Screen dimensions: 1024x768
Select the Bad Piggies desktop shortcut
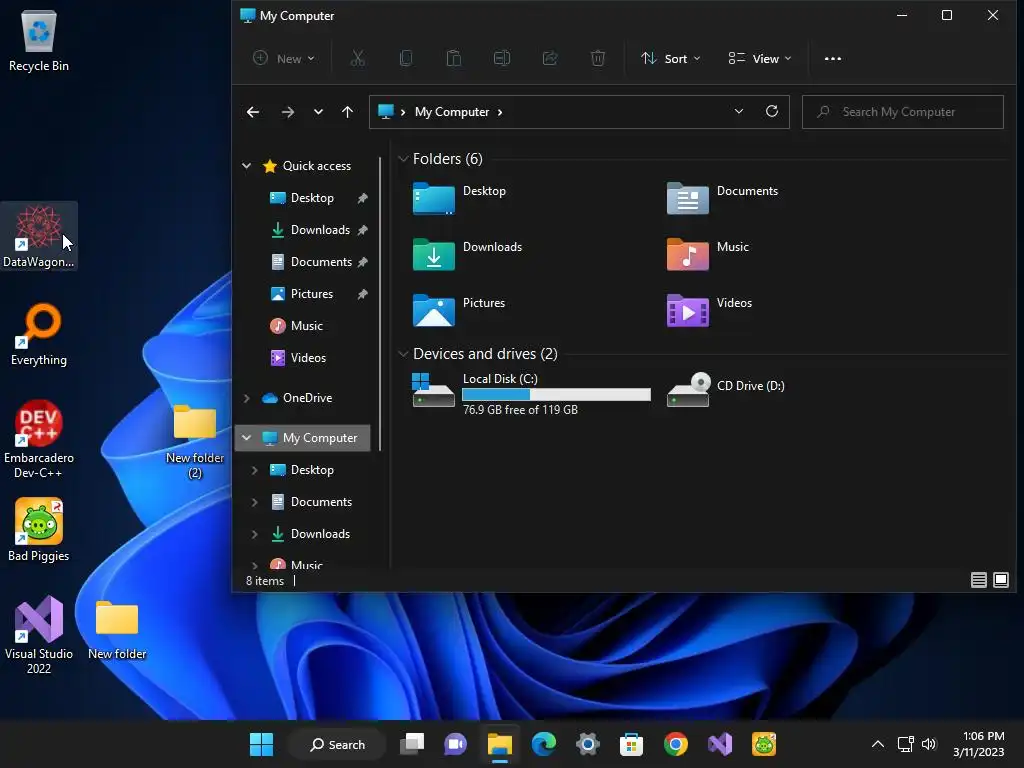coord(39,530)
